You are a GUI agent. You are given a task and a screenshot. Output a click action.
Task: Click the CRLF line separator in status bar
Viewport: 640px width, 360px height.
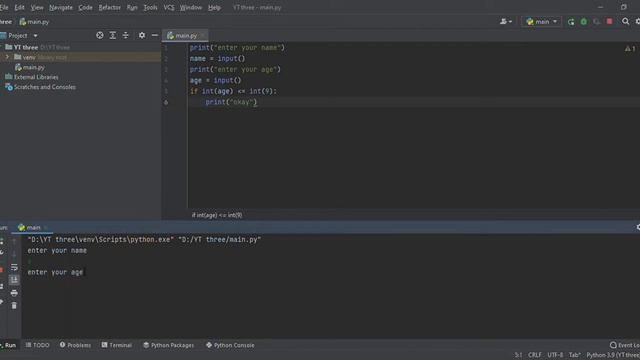click(x=535, y=355)
